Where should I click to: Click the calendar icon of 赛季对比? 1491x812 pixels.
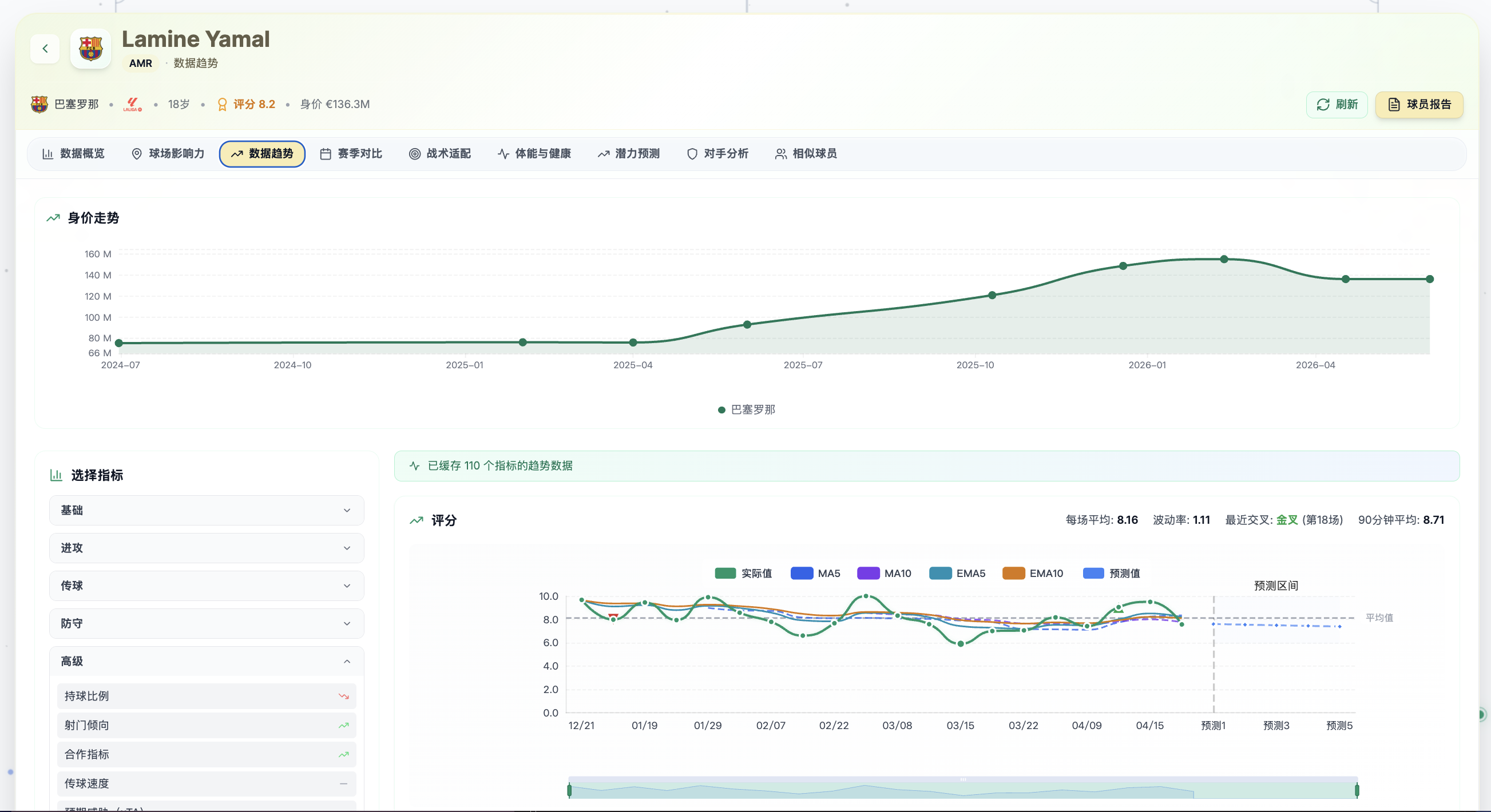pyautogui.click(x=326, y=154)
